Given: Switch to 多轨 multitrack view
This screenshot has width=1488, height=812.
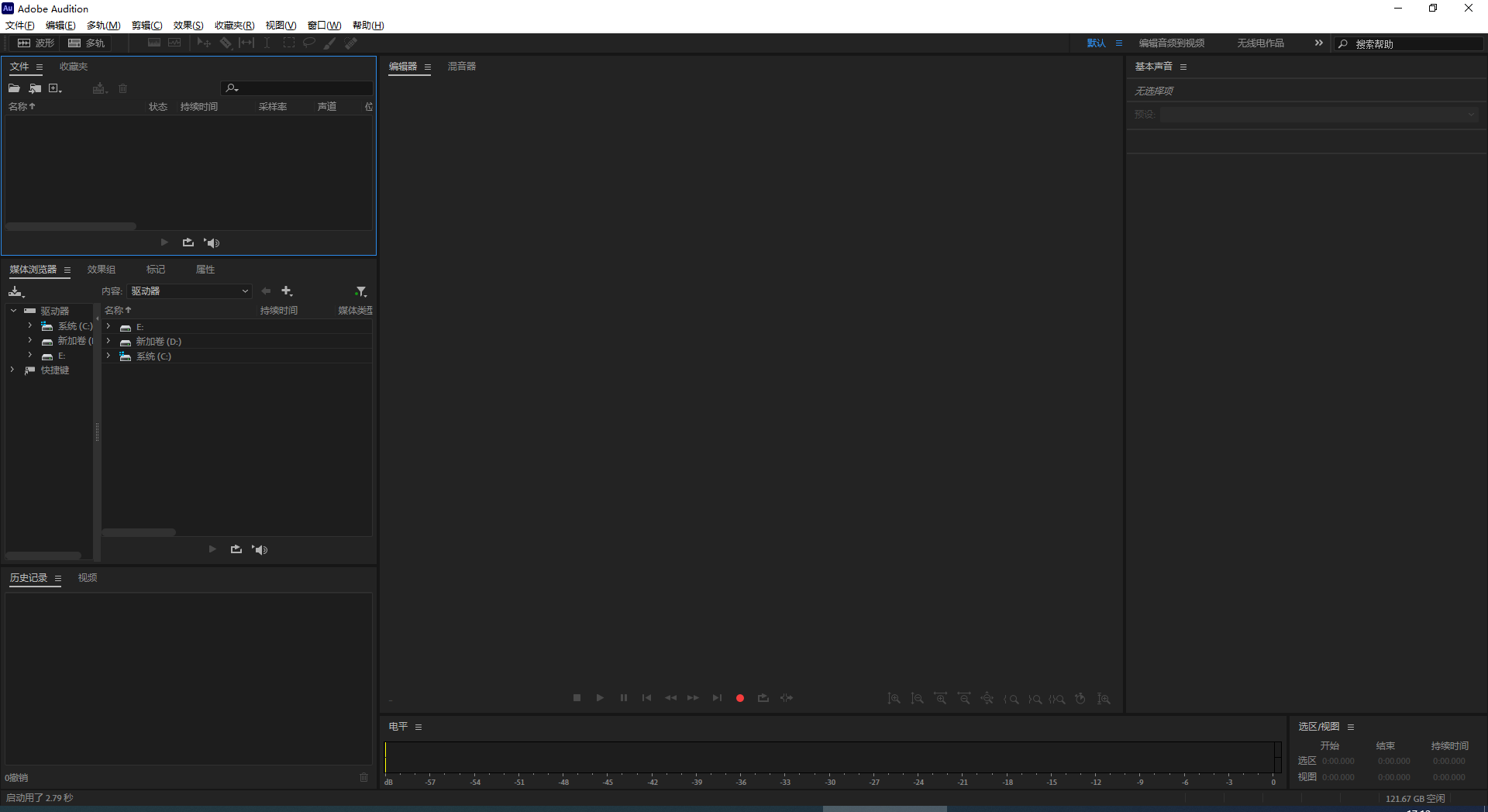Looking at the screenshot, I should 87,43.
